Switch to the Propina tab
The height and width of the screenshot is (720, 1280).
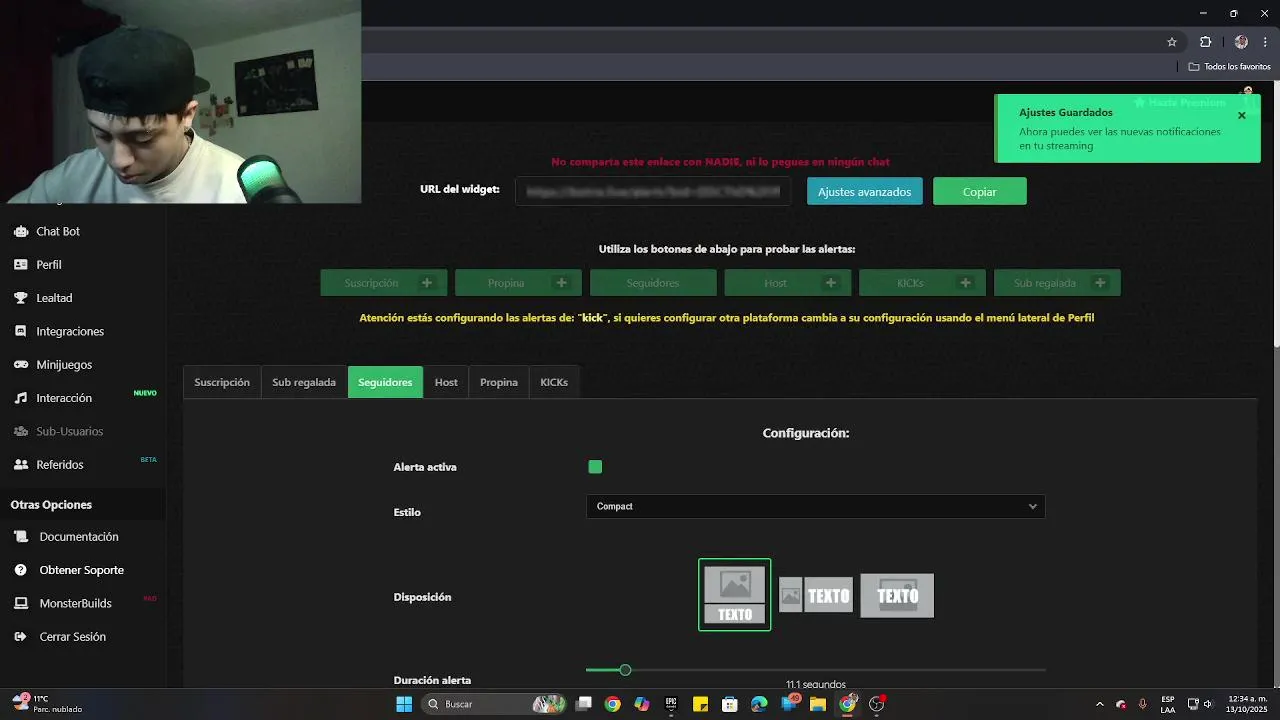(x=499, y=382)
